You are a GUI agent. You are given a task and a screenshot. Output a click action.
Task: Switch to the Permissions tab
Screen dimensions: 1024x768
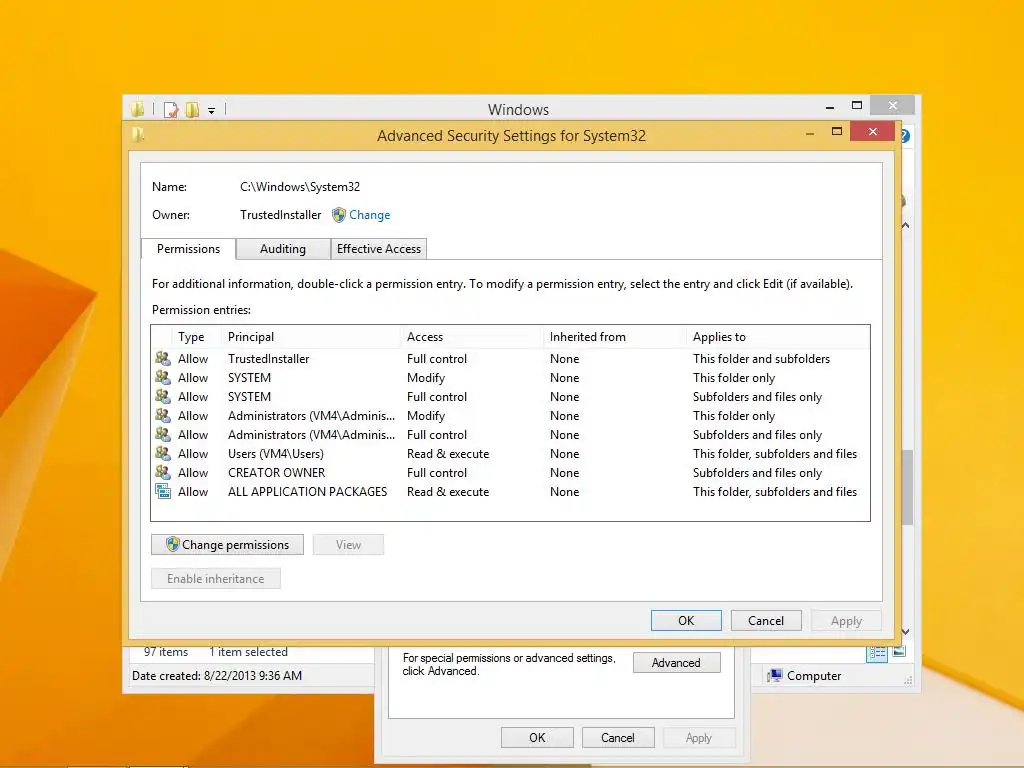(x=188, y=249)
